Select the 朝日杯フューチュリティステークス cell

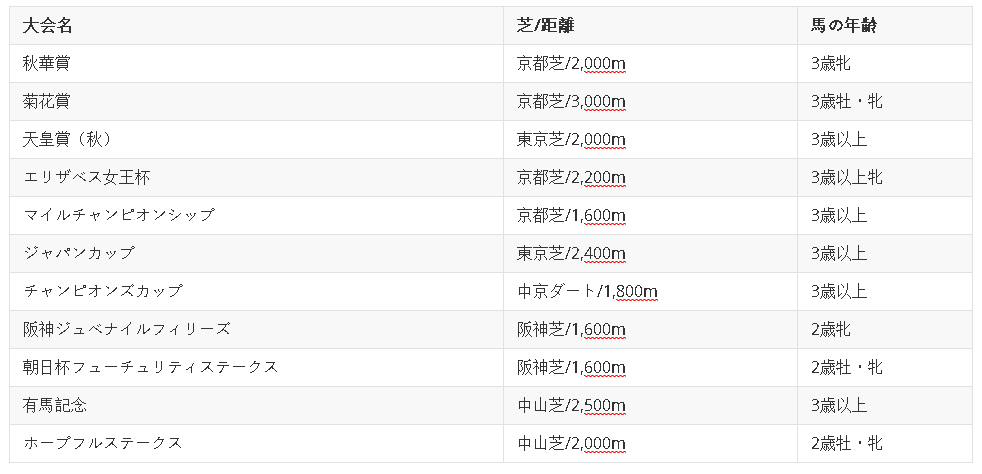[151, 368]
